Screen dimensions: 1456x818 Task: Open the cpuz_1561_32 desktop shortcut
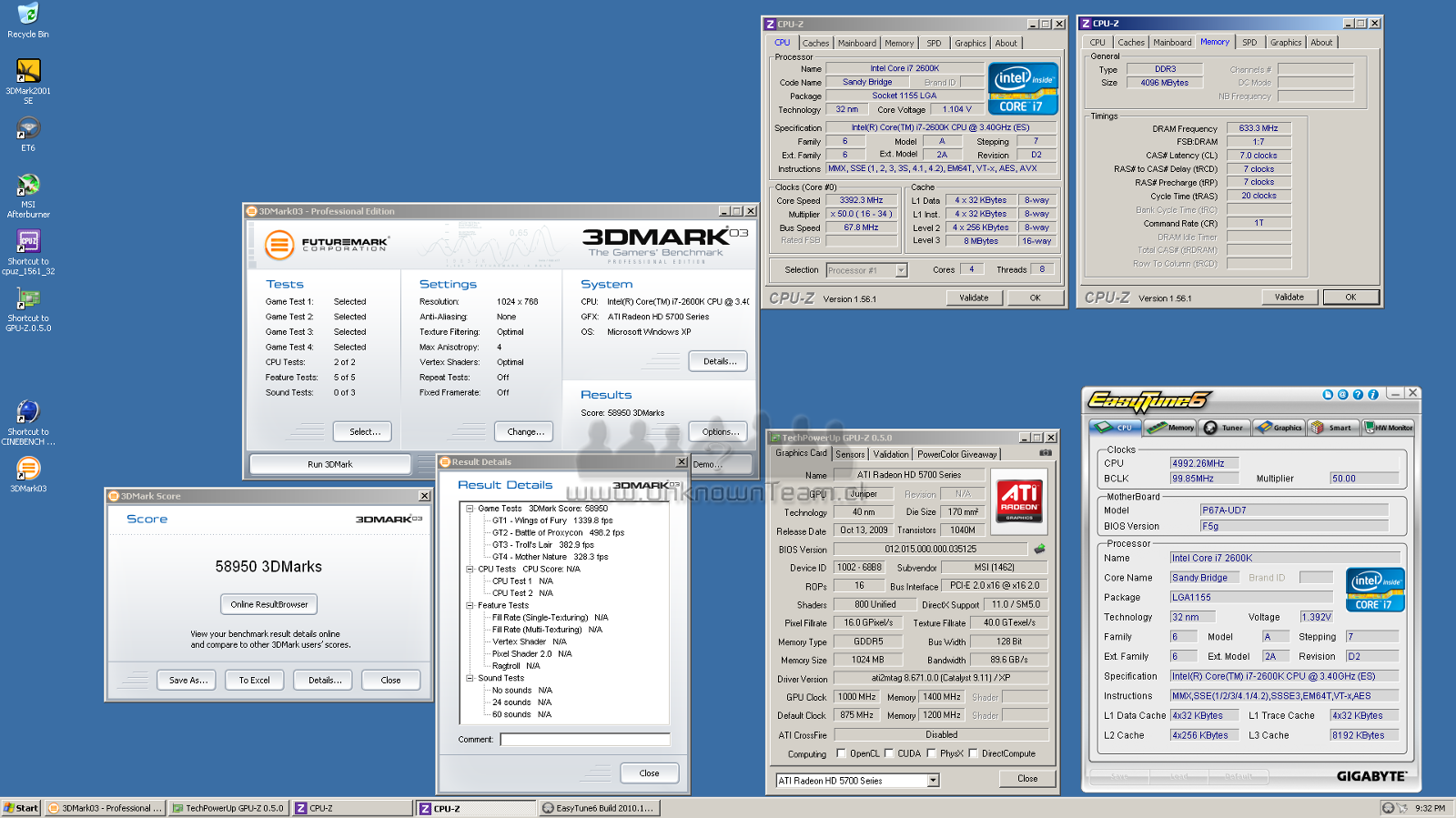coord(28,252)
